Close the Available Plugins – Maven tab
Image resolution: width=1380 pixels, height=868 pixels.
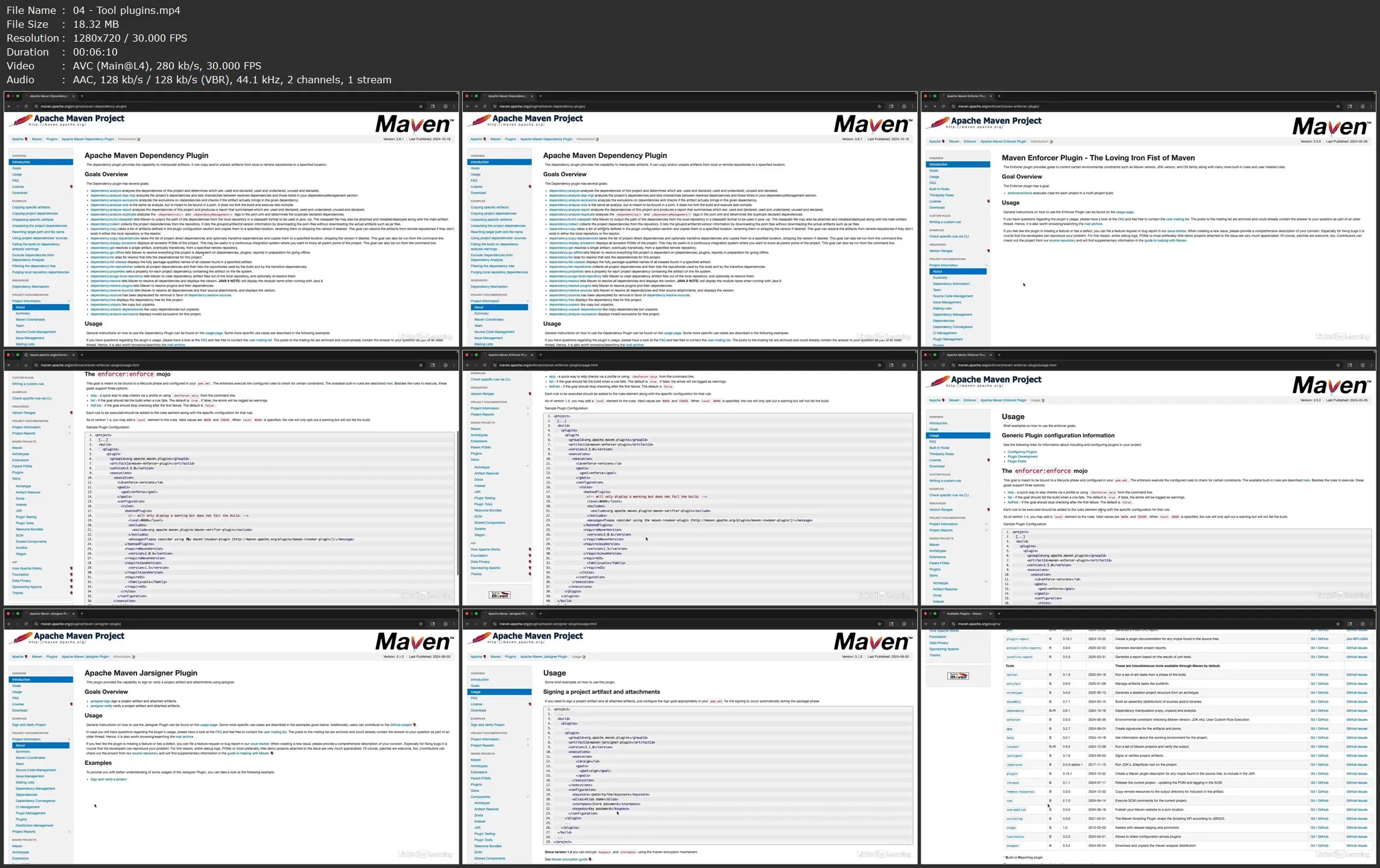tap(990, 613)
